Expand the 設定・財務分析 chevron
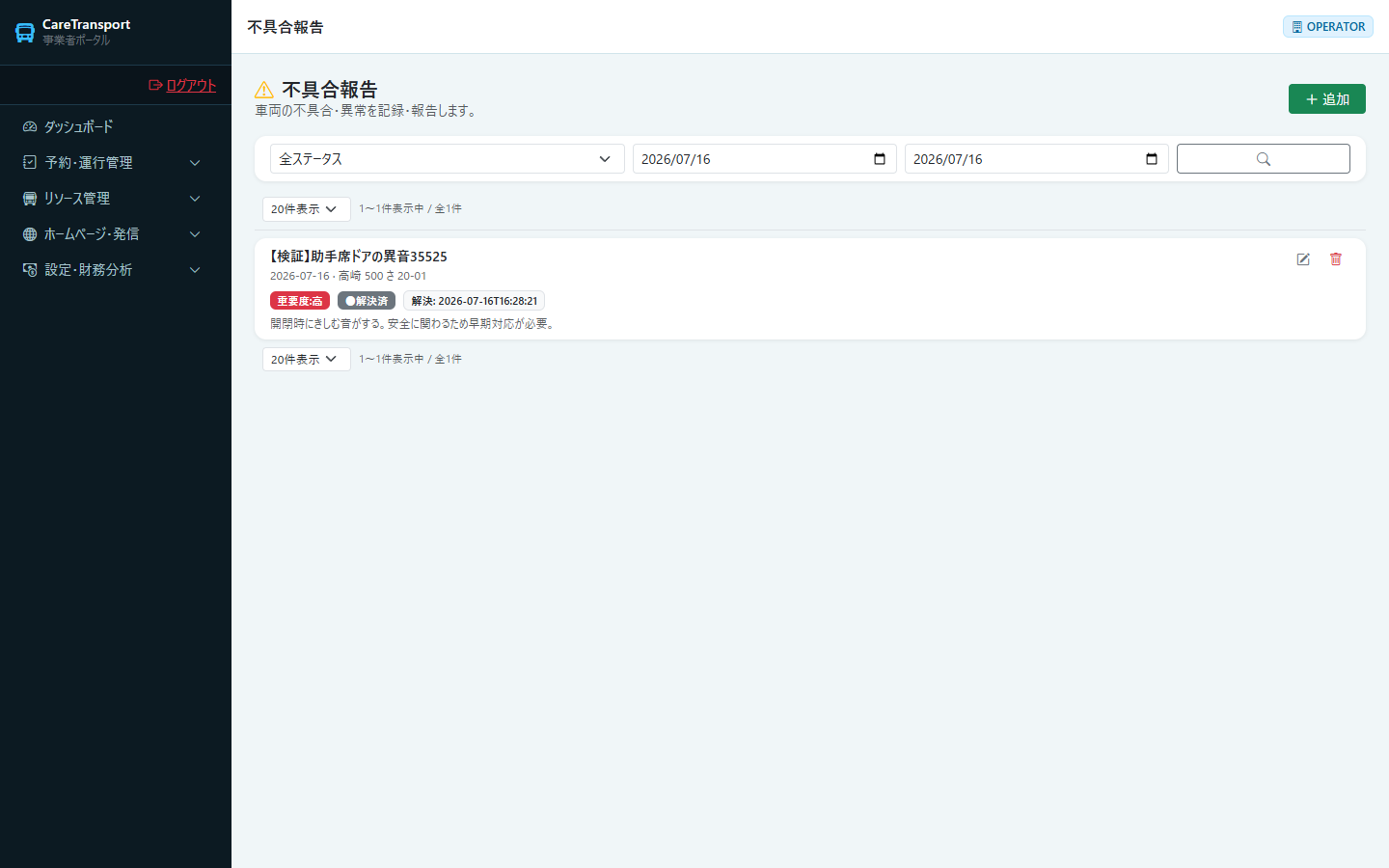This screenshot has width=1389, height=868. [x=195, y=270]
